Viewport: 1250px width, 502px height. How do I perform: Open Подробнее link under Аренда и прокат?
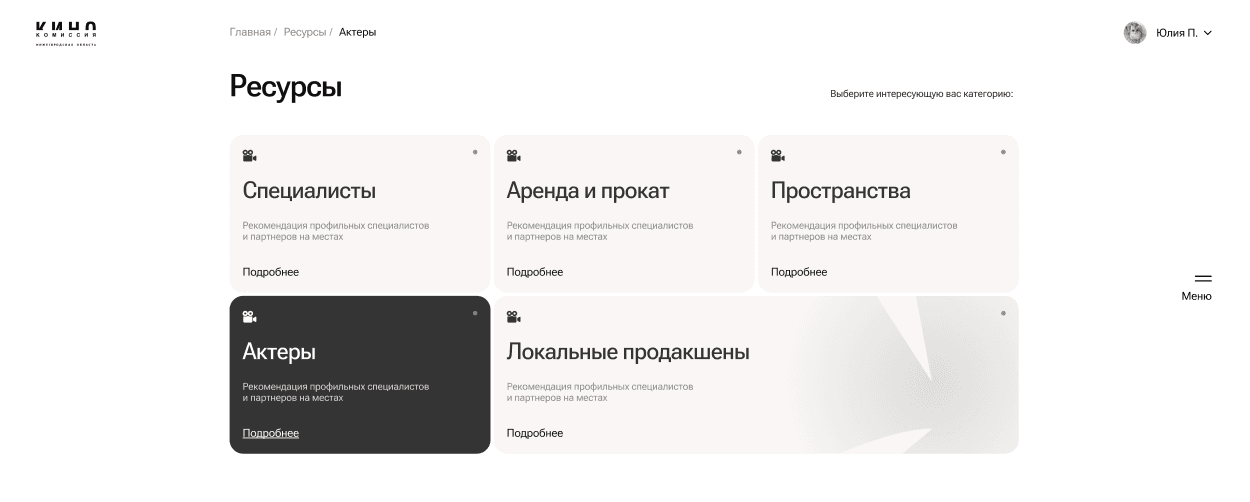click(534, 272)
